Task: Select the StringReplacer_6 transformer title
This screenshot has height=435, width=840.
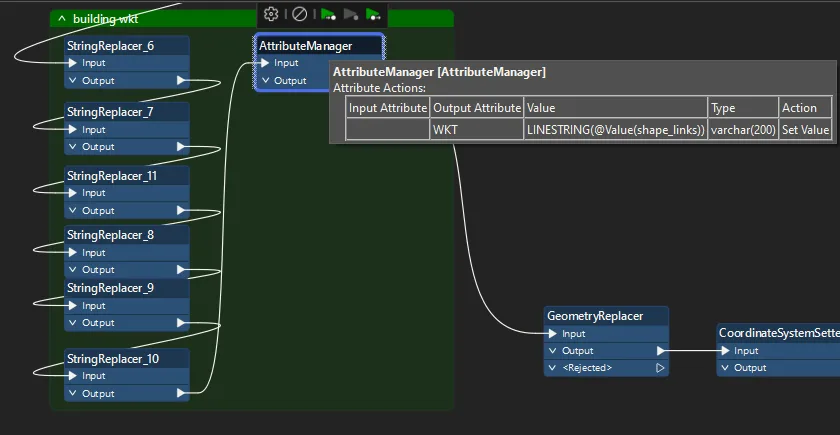Action: (x=110, y=46)
